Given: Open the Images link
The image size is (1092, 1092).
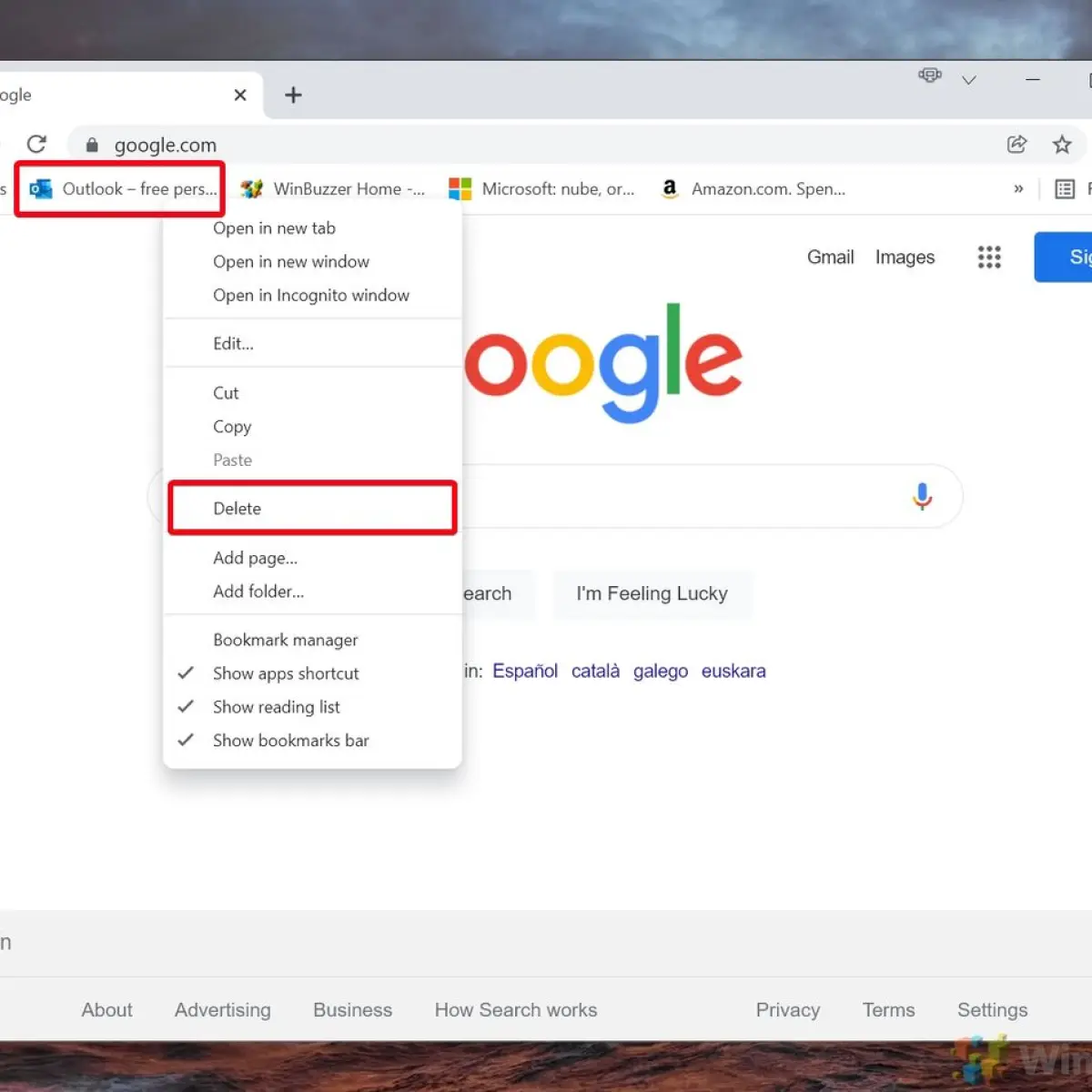Looking at the screenshot, I should pyautogui.click(x=905, y=258).
